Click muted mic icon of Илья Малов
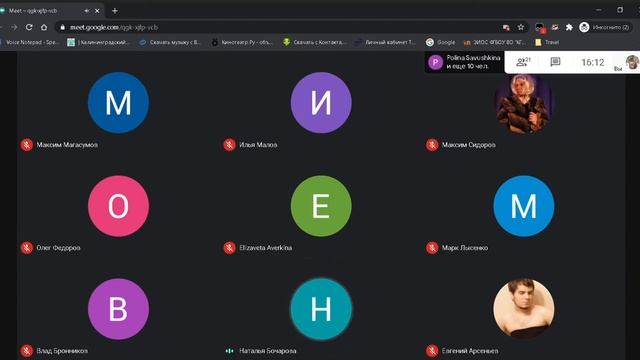 [229, 145]
